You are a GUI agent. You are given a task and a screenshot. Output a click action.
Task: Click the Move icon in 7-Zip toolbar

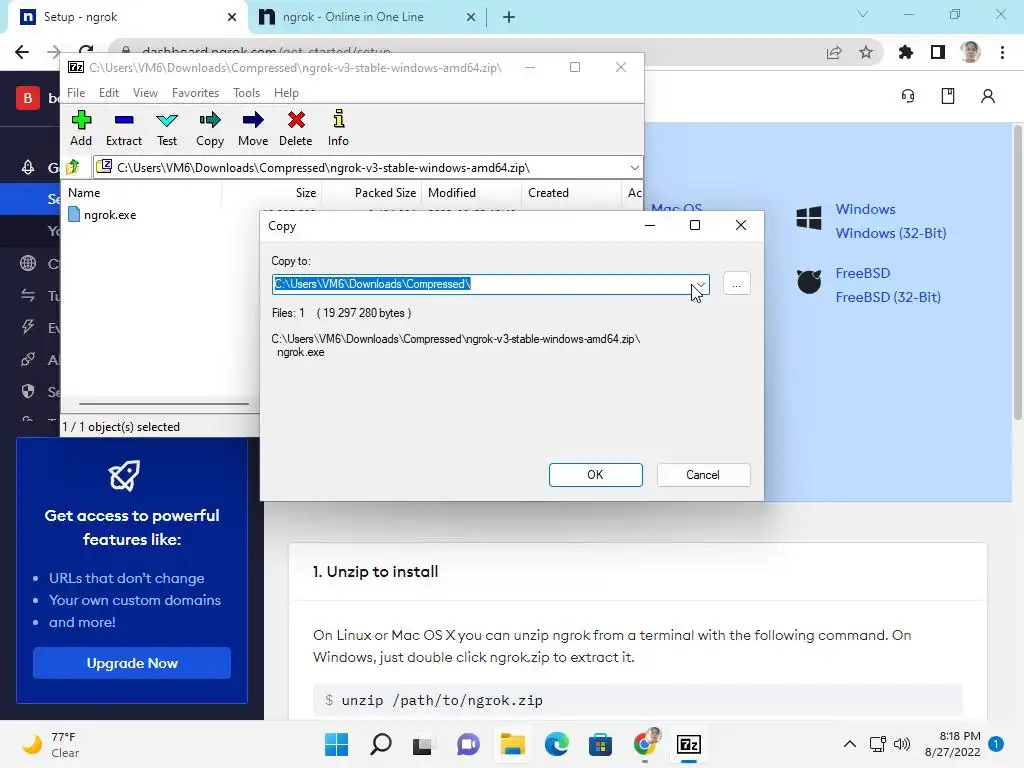(x=253, y=128)
